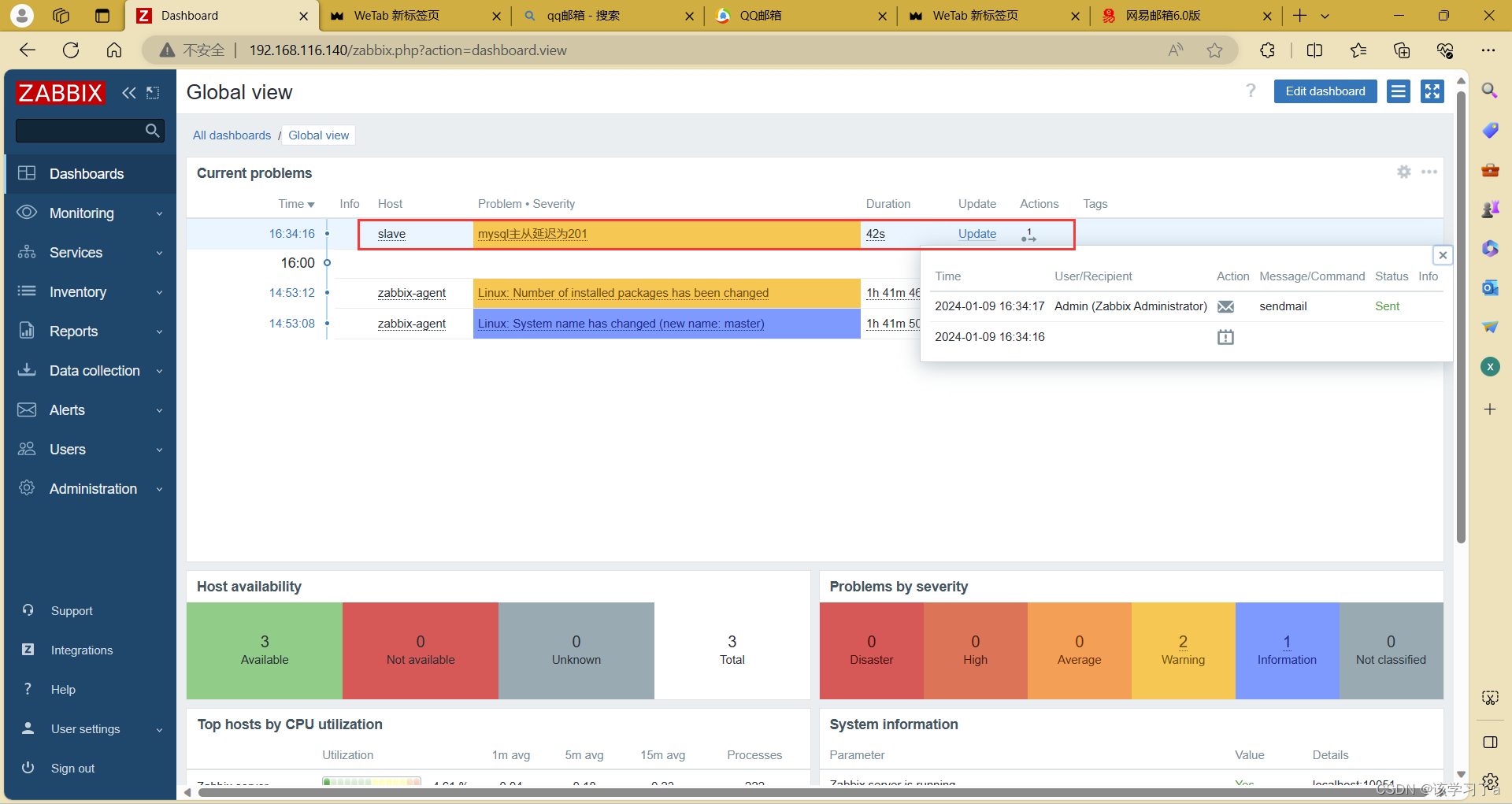
Task: Click the Edge sidebar search icon
Action: pyautogui.click(x=1490, y=91)
